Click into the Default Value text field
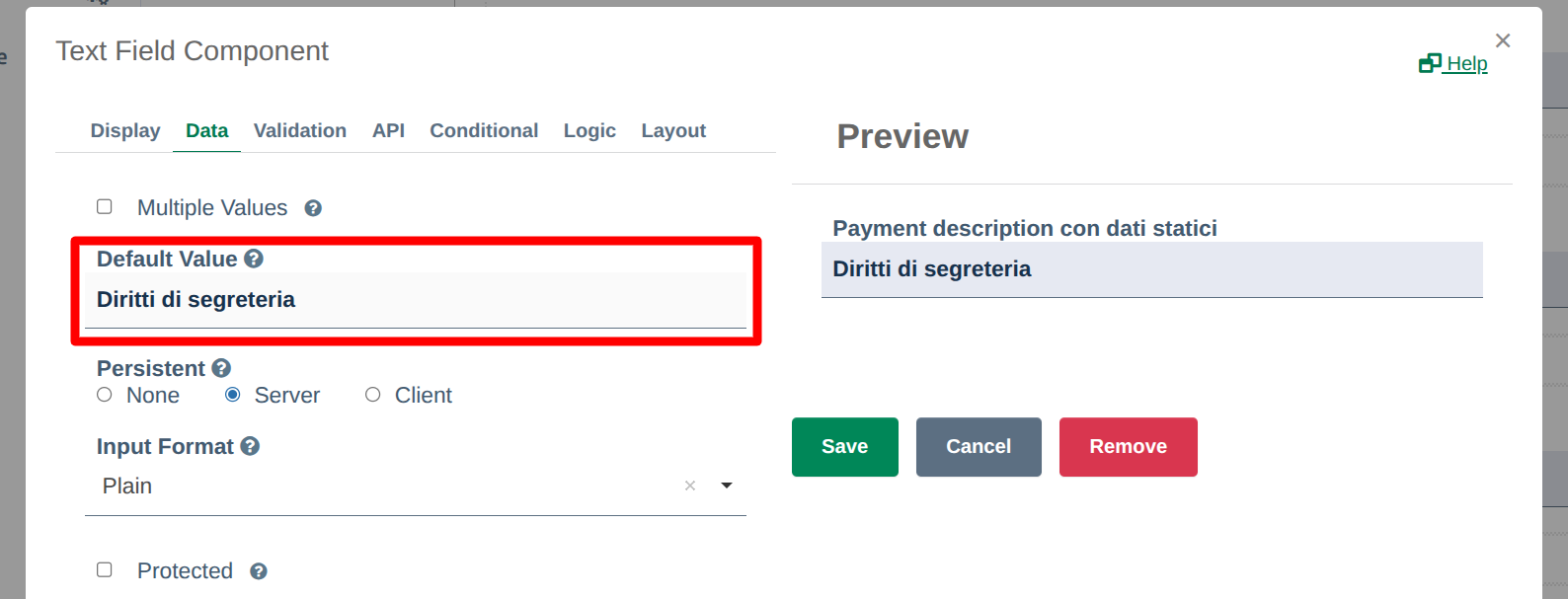Viewport: 1568px width, 599px height. click(x=416, y=300)
